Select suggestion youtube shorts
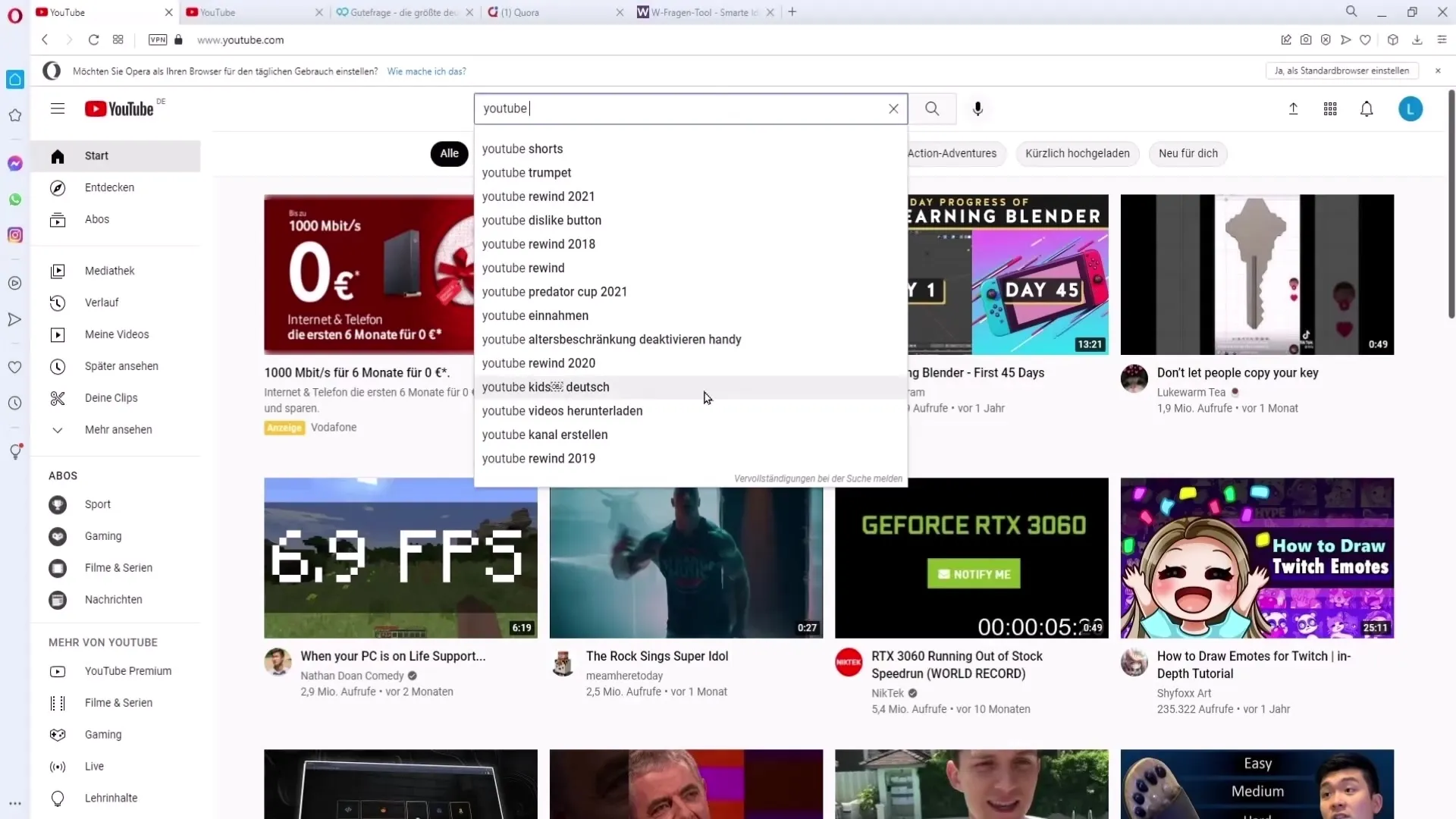Viewport: 1456px width, 819px height. coord(690,149)
